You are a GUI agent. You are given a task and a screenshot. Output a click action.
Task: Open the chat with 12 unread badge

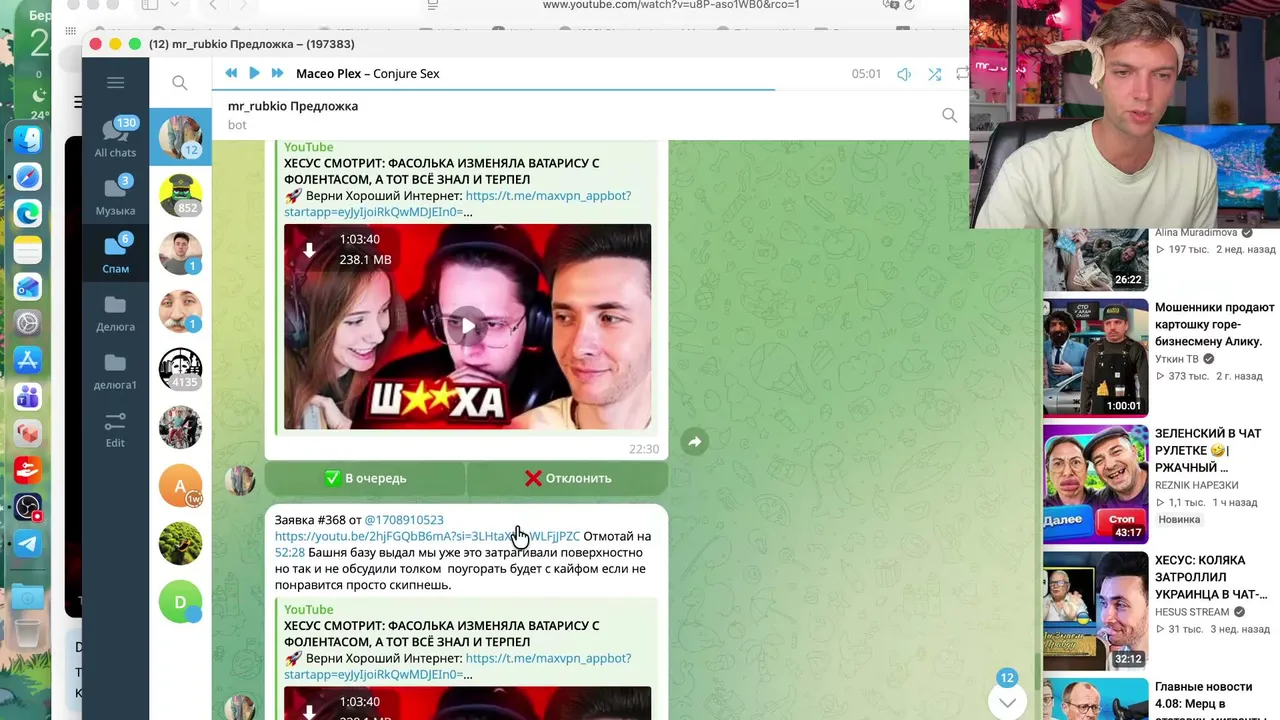pos(180,137)
